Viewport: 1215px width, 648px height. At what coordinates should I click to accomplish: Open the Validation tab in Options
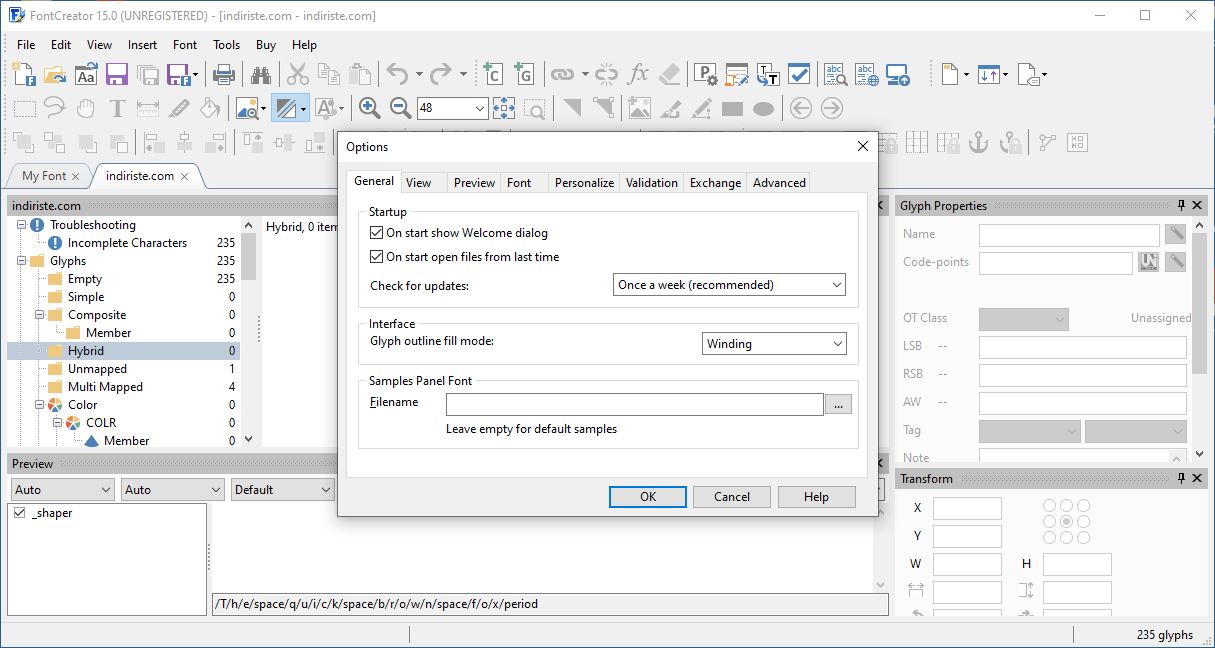652,182
